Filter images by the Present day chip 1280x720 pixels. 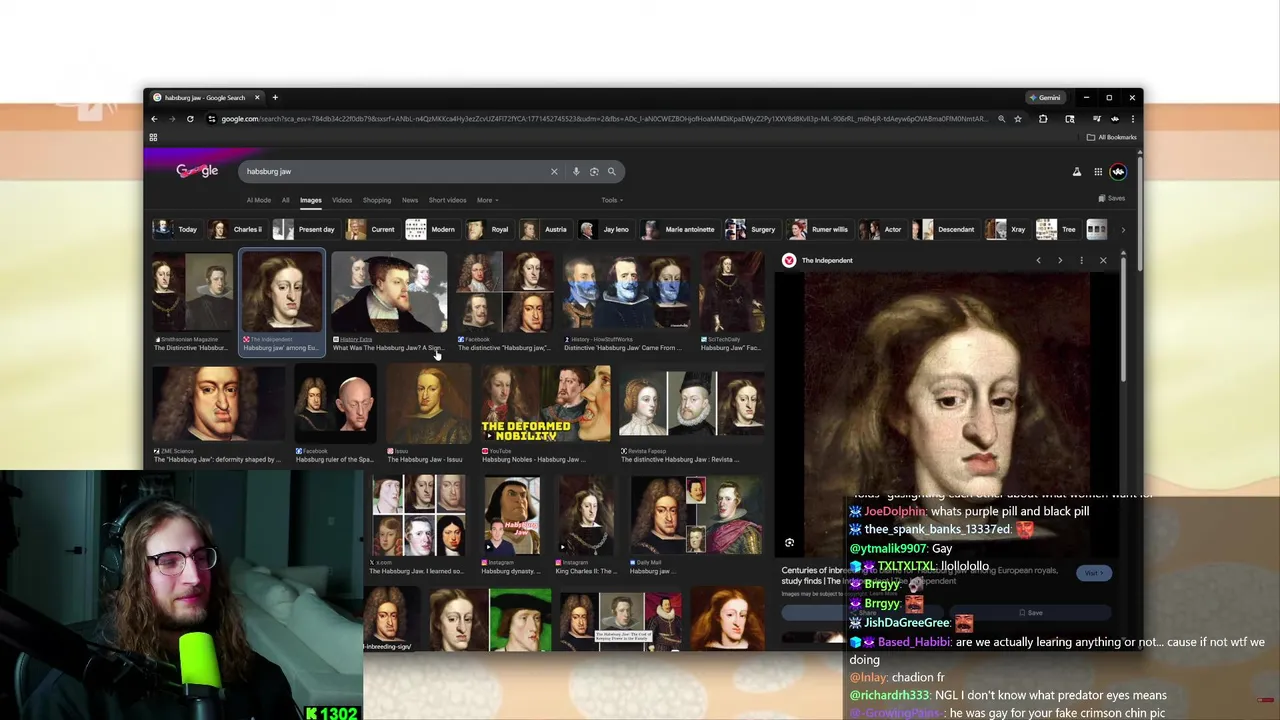[x=305, y=229]
